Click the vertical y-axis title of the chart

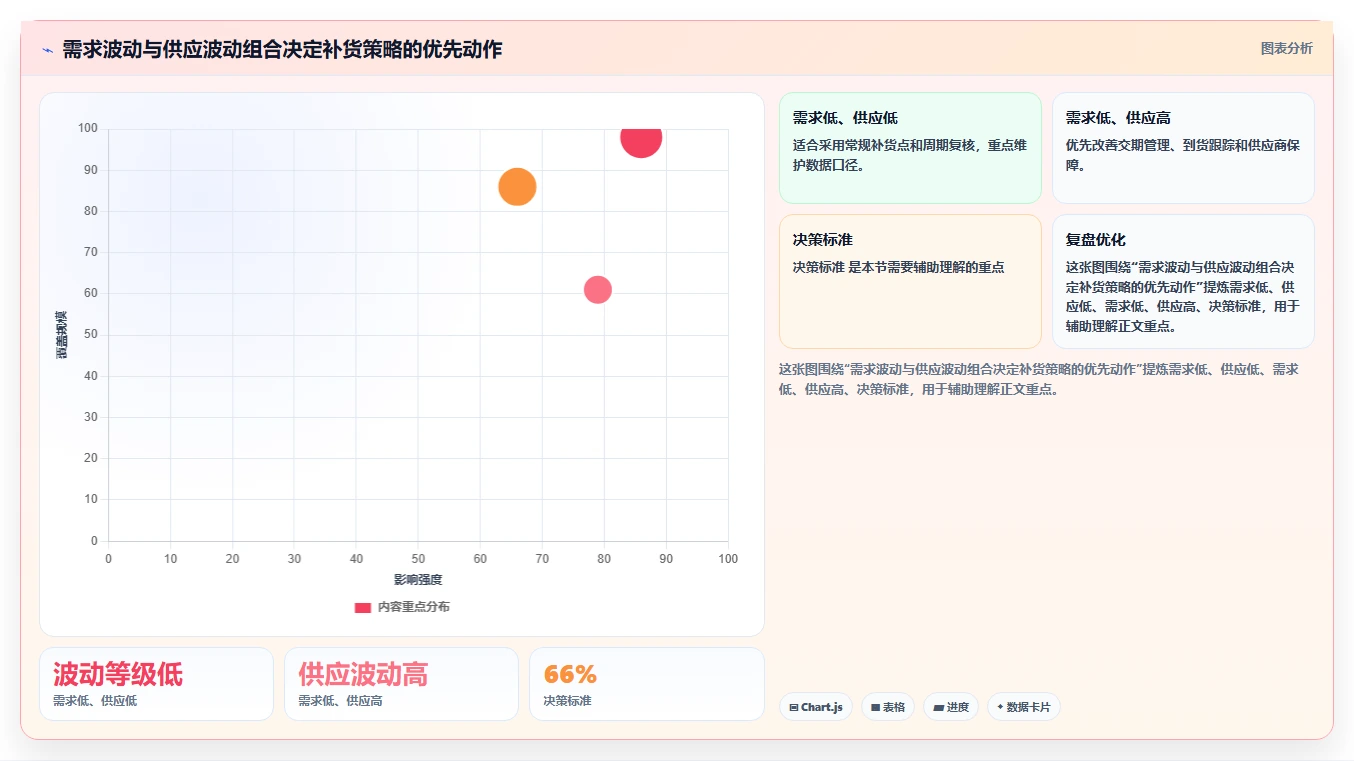pos(62,335)
